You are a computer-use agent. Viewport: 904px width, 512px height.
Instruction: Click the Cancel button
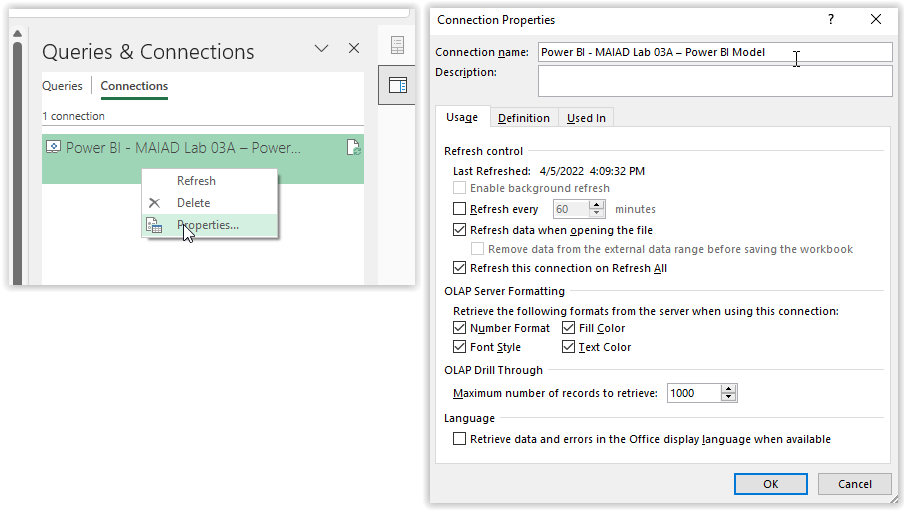[854, 484]
